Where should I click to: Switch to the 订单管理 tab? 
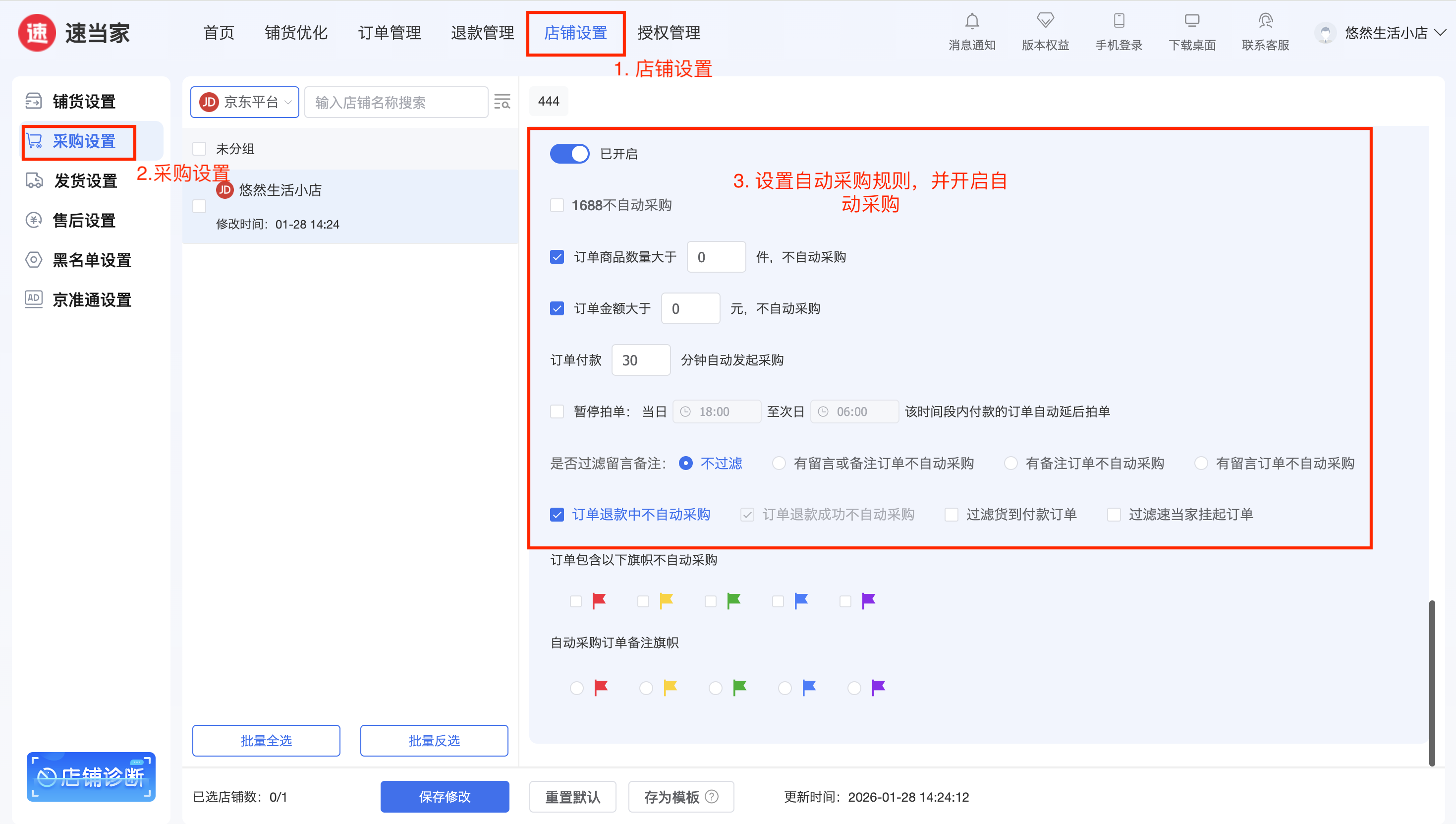pyautogui.click(x=389, y=33)
